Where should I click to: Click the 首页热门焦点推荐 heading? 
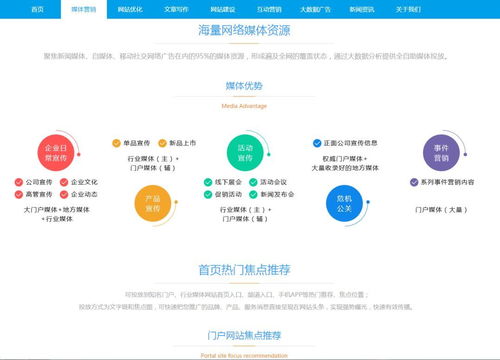244,269
